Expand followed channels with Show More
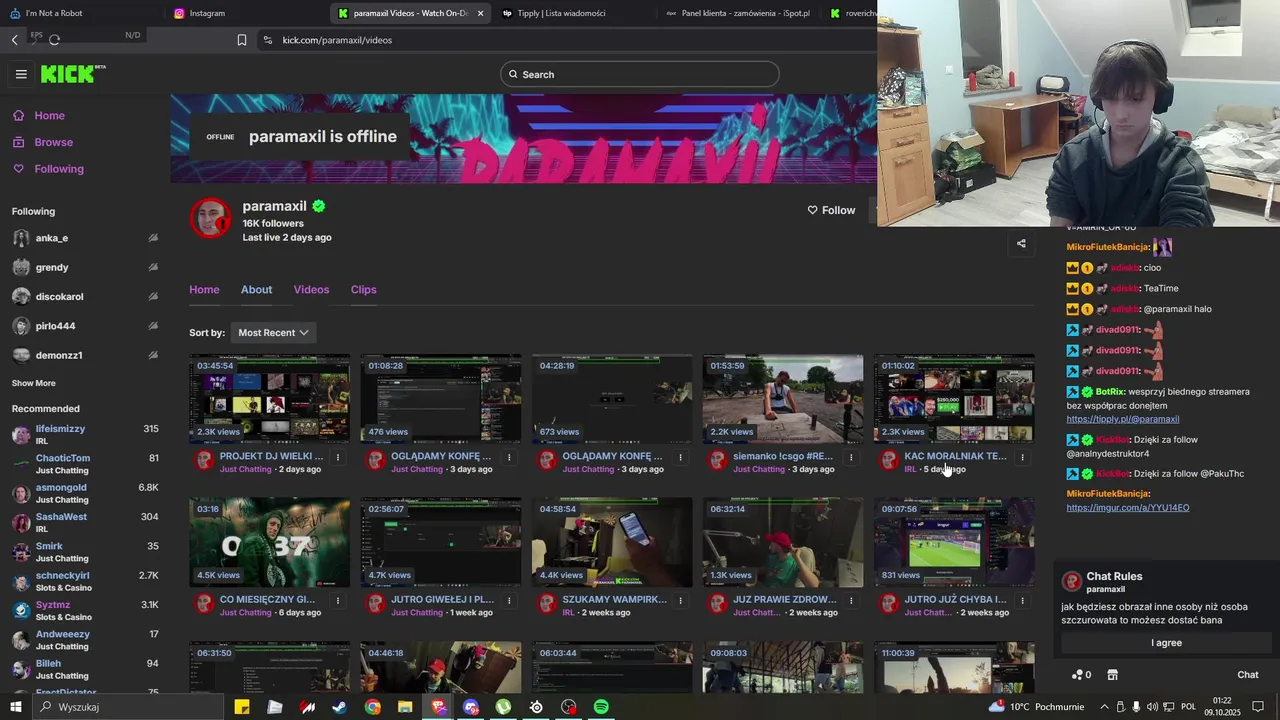Viewport: 1280px width, 720px height. (x=34, y=383)
